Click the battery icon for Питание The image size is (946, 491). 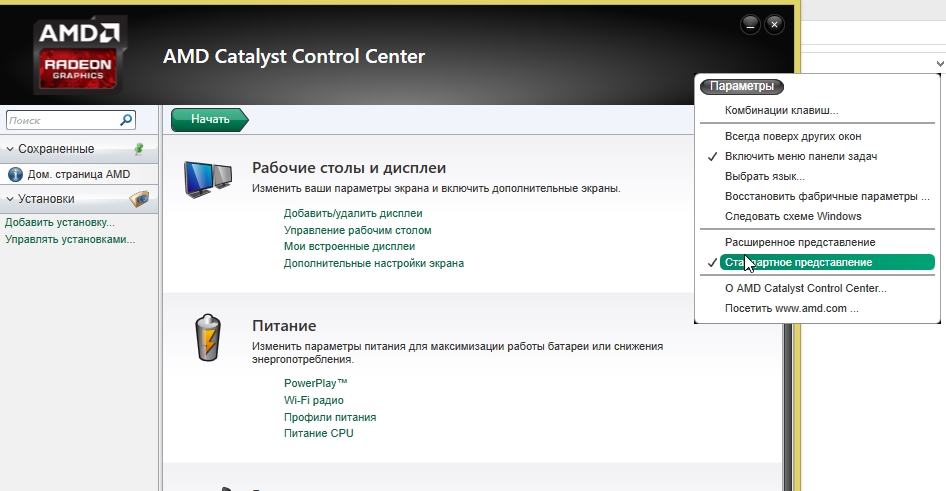pos(207,337)
